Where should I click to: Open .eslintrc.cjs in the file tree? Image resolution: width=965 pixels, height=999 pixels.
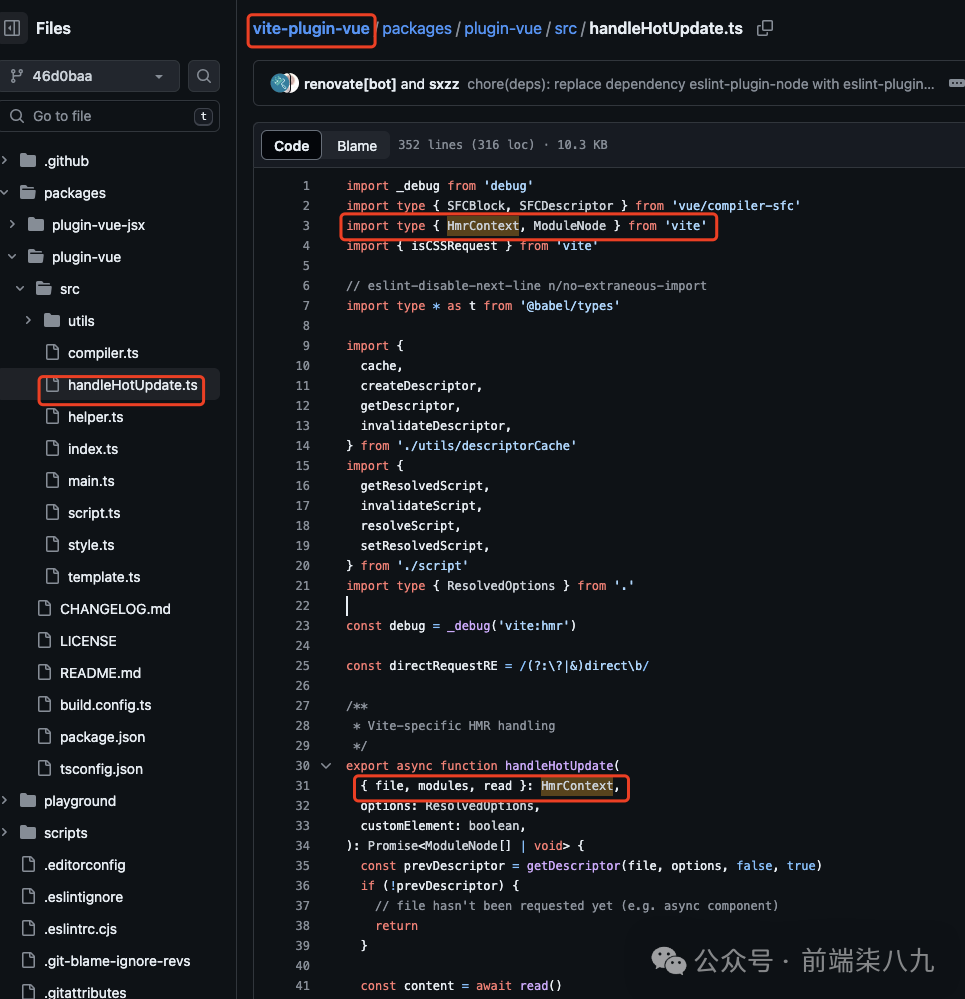pos(80,929)
